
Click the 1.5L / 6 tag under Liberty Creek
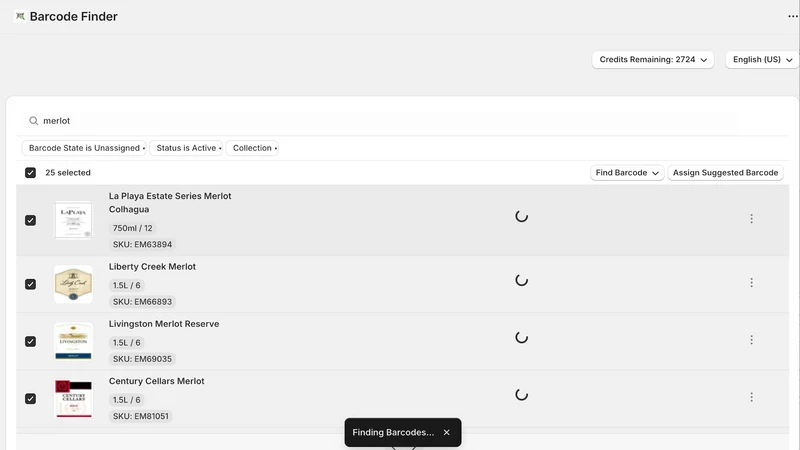click(127, 285)
